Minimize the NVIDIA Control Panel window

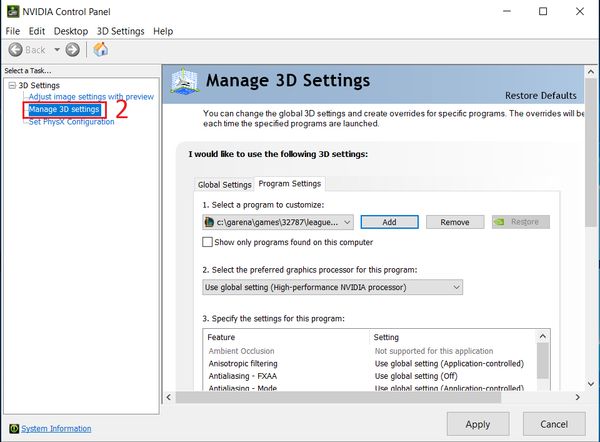point(507,11)
